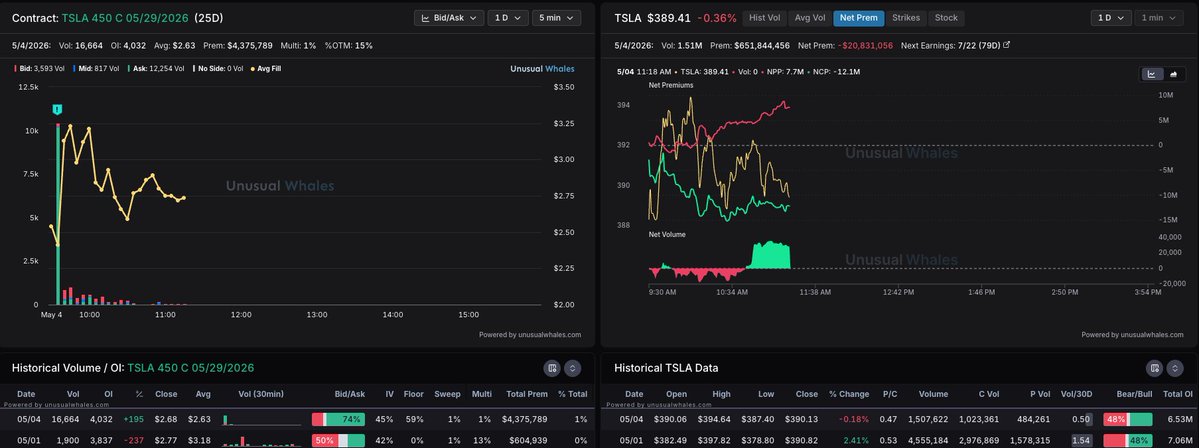Click the %OTM 15% stat
Image resolution: width=1199 pixels, height=448 pixels.
(x=349, y=45)
